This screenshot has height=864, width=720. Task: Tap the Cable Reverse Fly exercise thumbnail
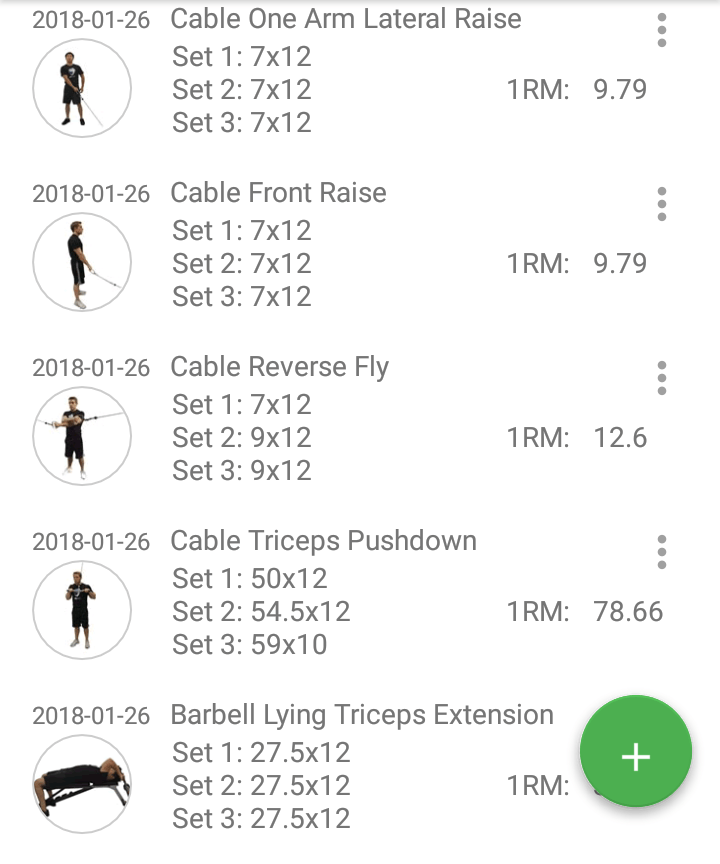82,436
